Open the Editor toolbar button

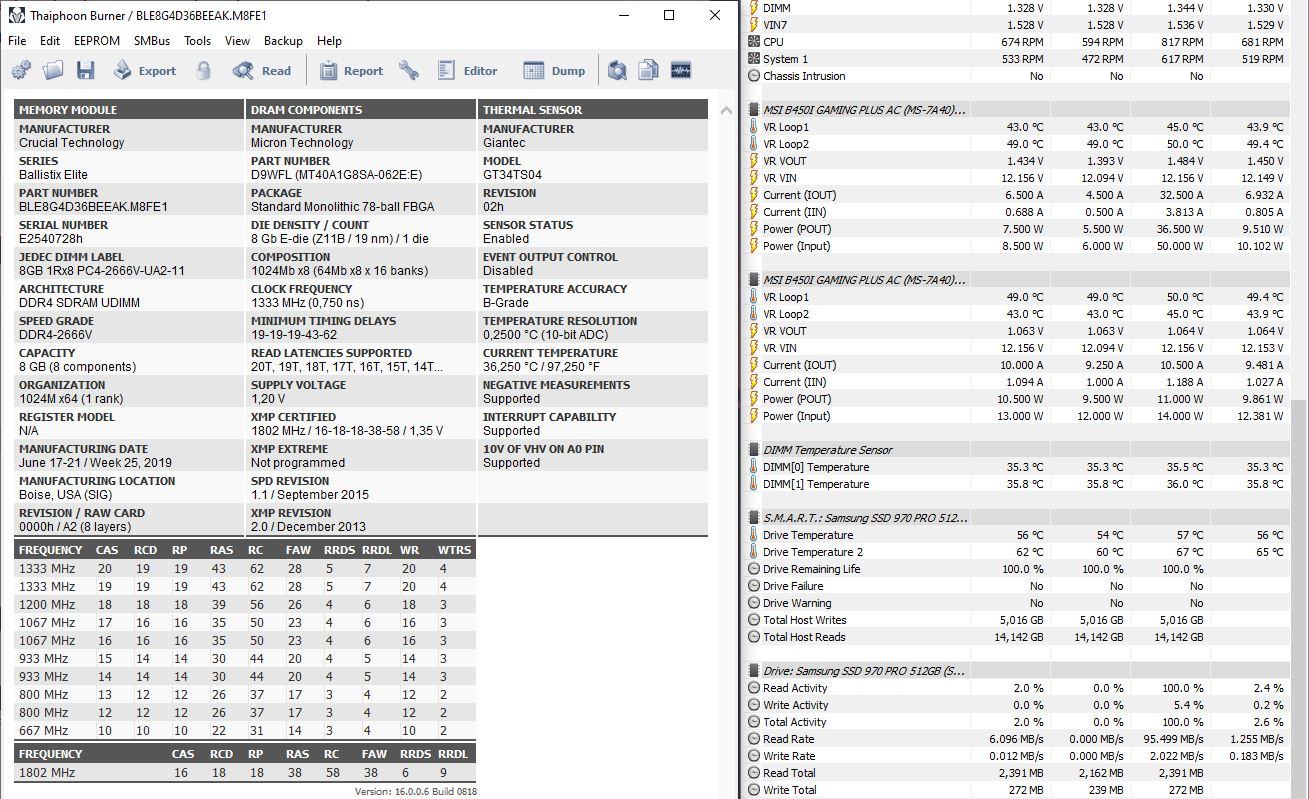point(467,70)
